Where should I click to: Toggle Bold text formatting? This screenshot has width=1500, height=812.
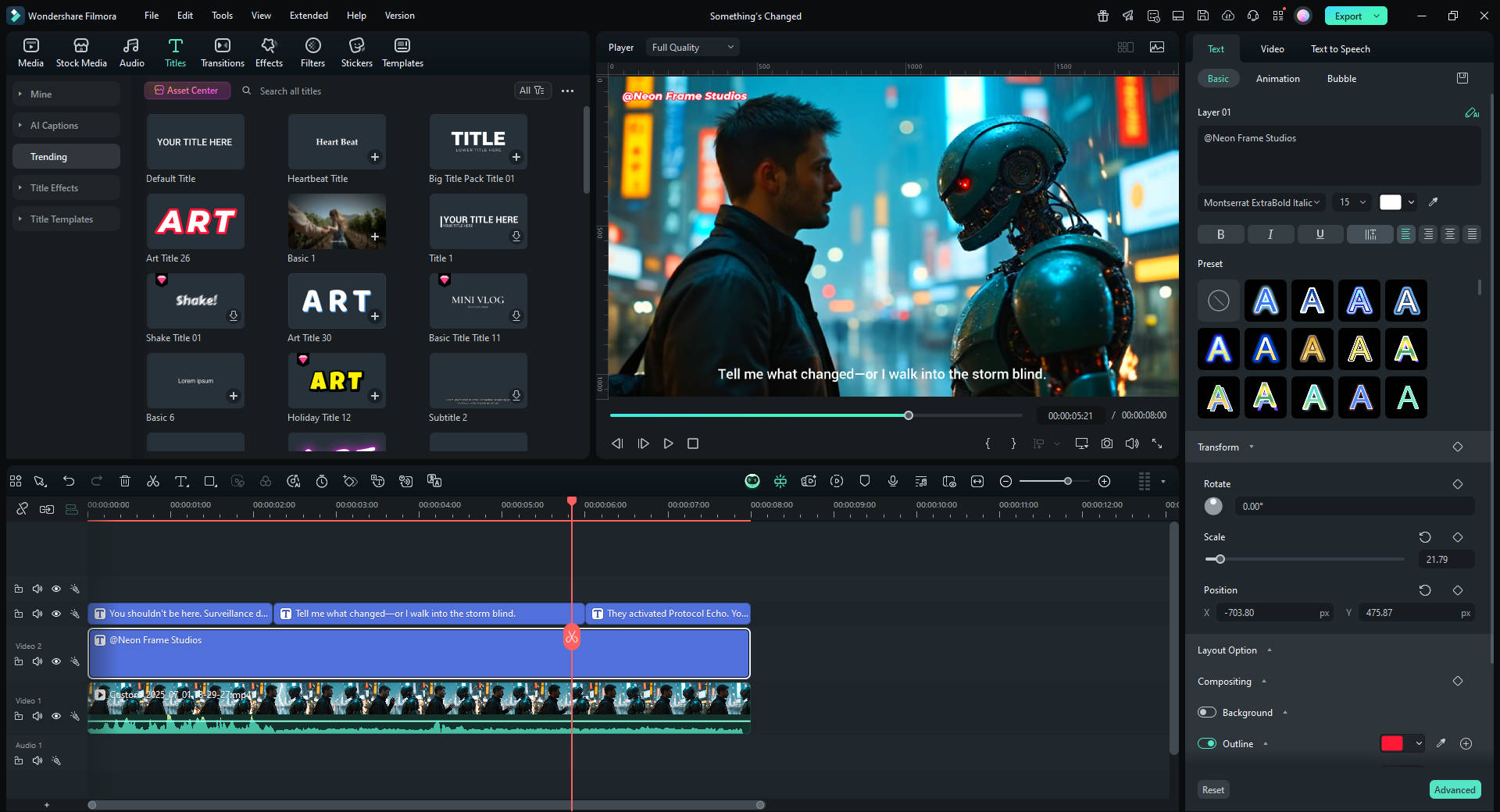[1220, 234]
